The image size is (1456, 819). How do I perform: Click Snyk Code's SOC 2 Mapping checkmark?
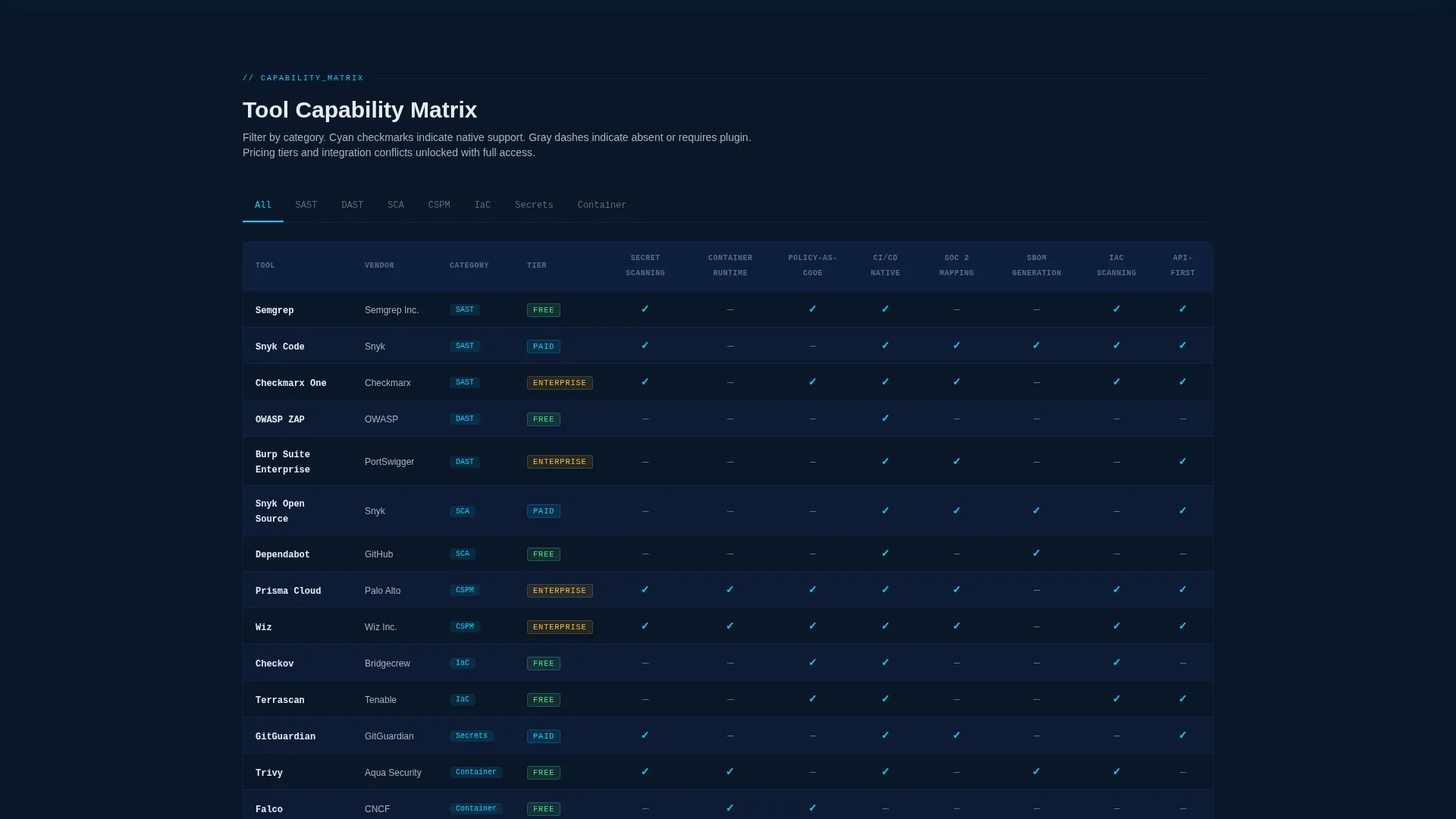957,346
